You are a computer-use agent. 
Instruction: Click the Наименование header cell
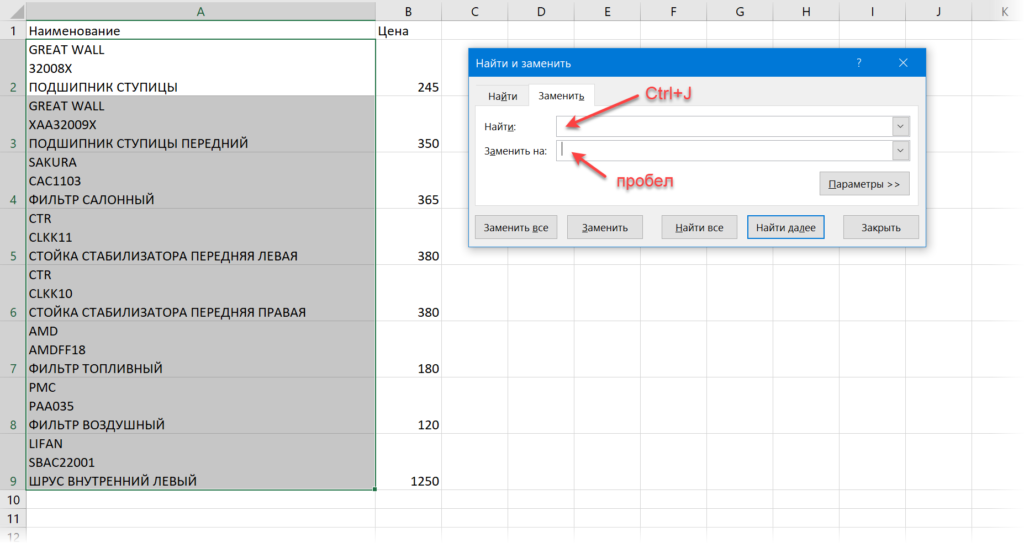point(200,31)
